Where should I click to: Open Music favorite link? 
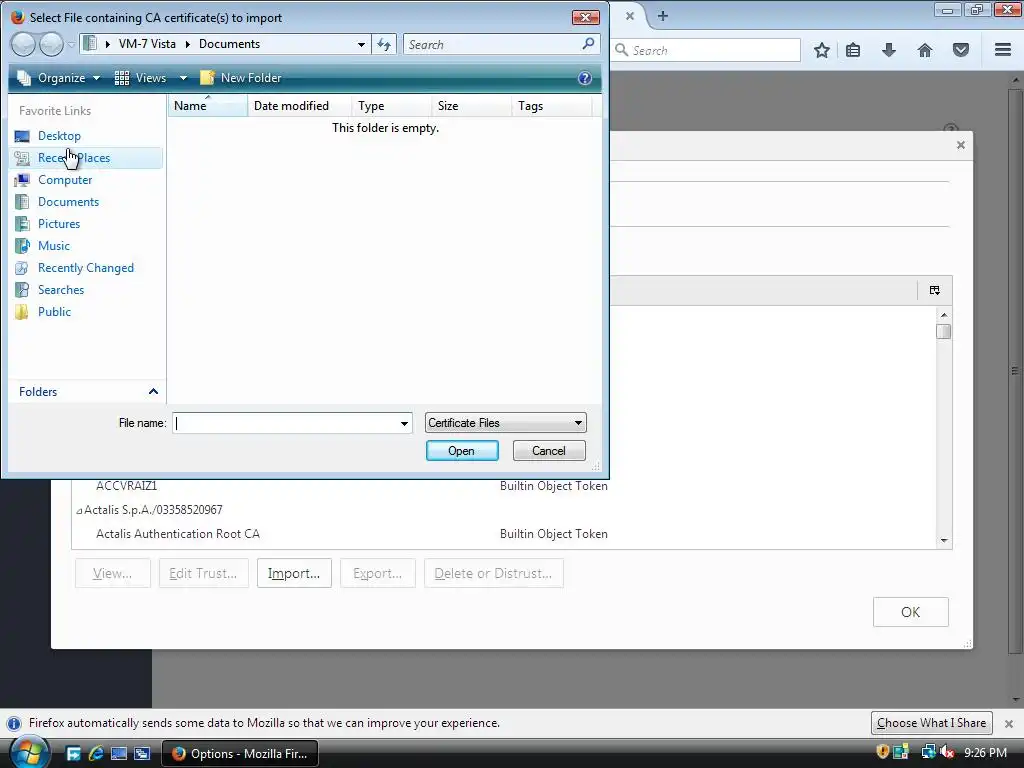(x=54, y=246)
